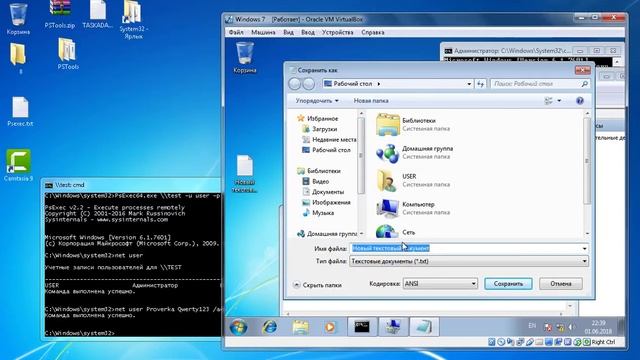
Task: Click the change view icon in Save As toolbar
Action: (549, 100)
